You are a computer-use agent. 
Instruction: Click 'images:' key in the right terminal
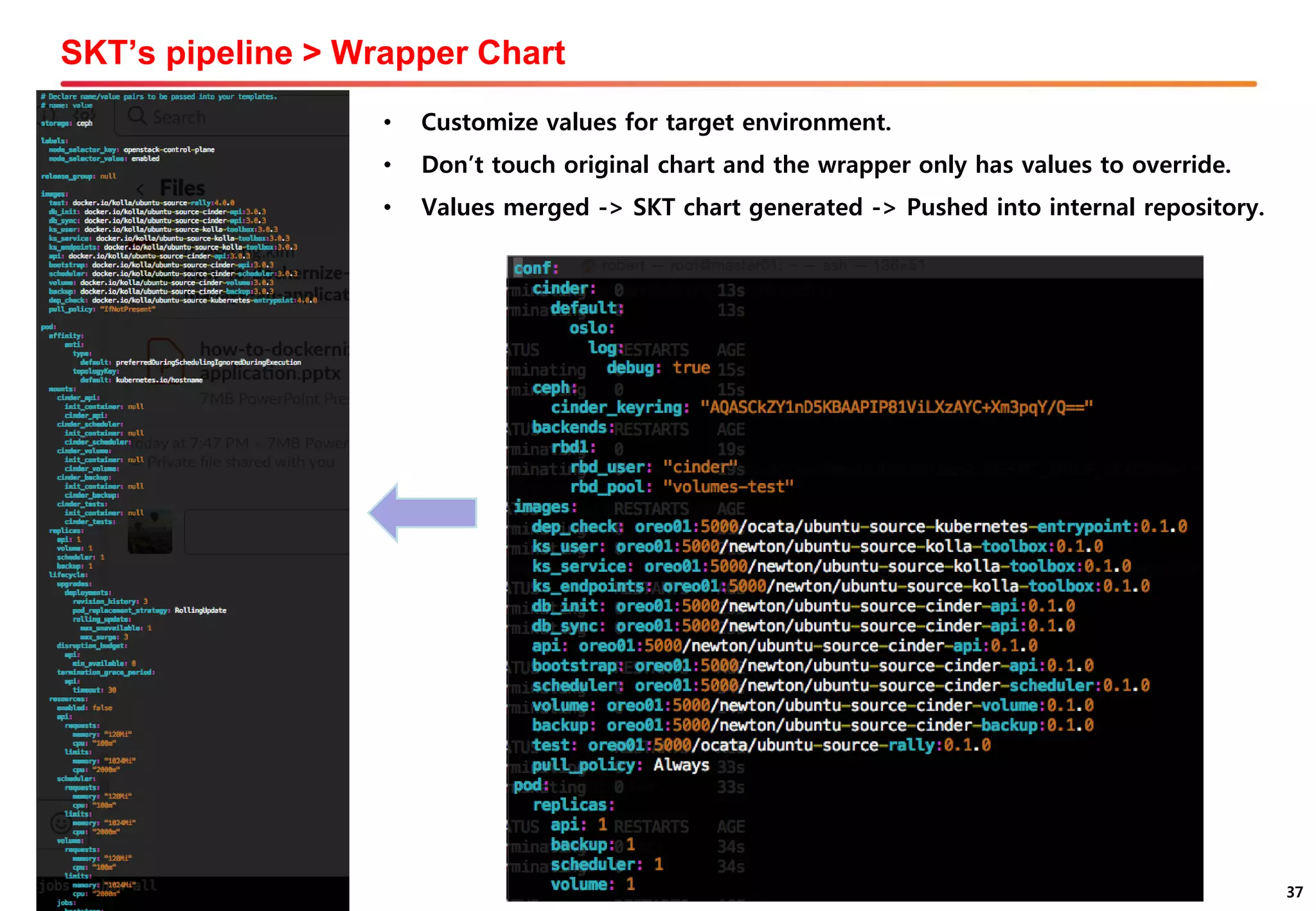[x=545, y=507]
